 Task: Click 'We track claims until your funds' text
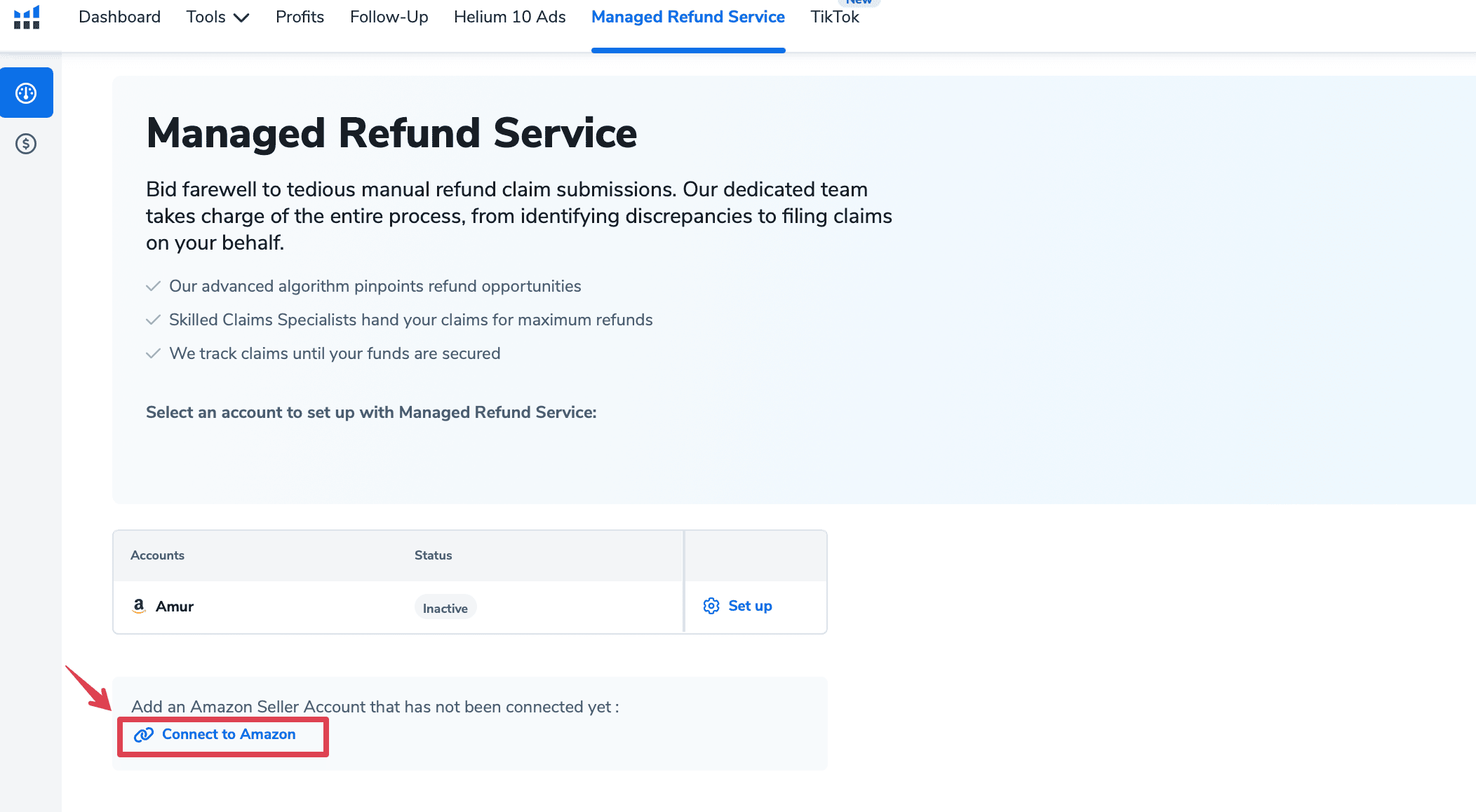[335, 353]
